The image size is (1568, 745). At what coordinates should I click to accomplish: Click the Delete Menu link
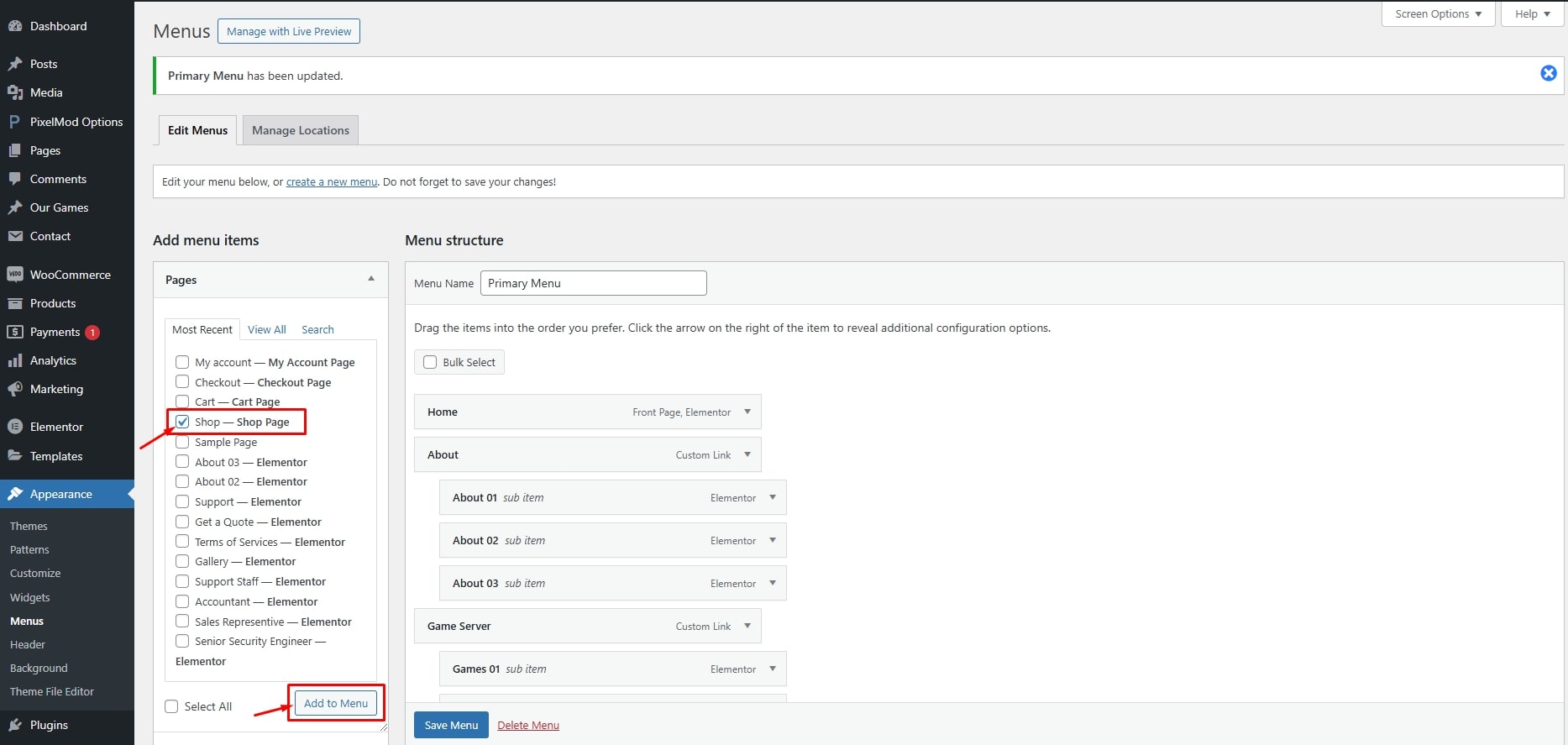(x=528, y=725)
